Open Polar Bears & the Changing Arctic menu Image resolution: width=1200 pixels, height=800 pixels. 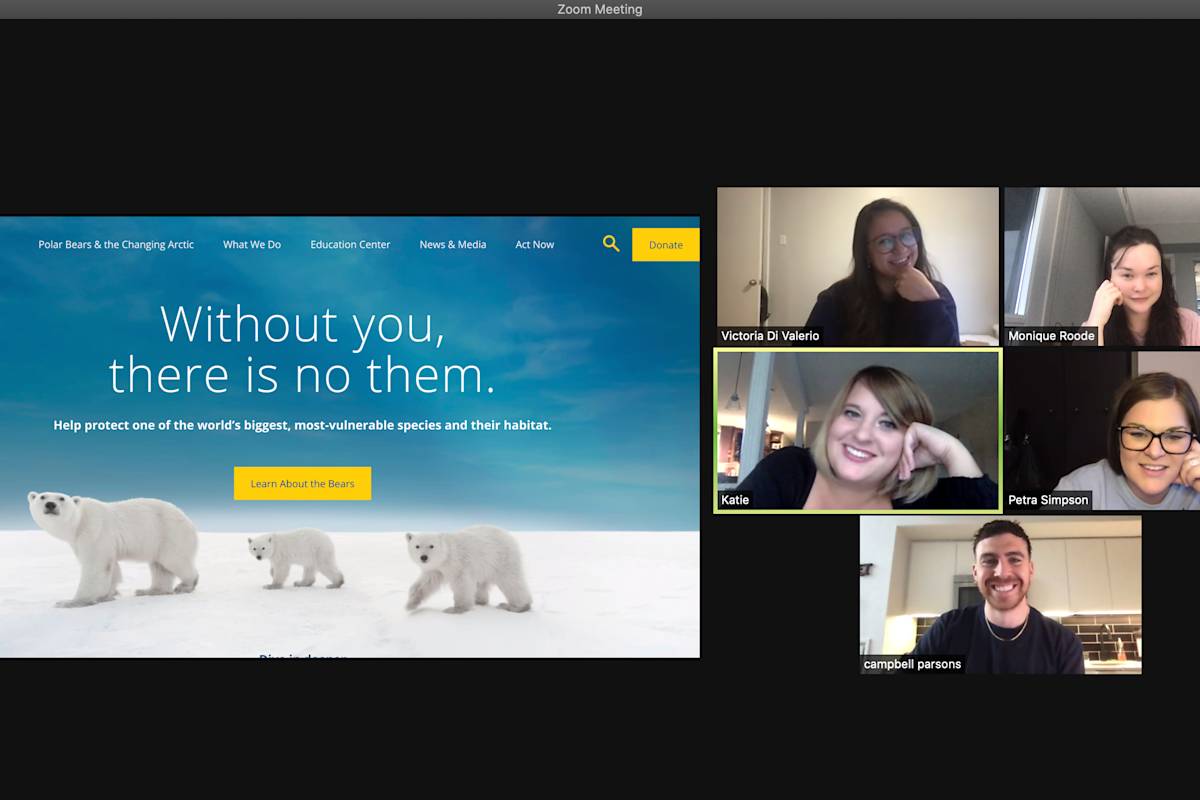coord(116,244)
